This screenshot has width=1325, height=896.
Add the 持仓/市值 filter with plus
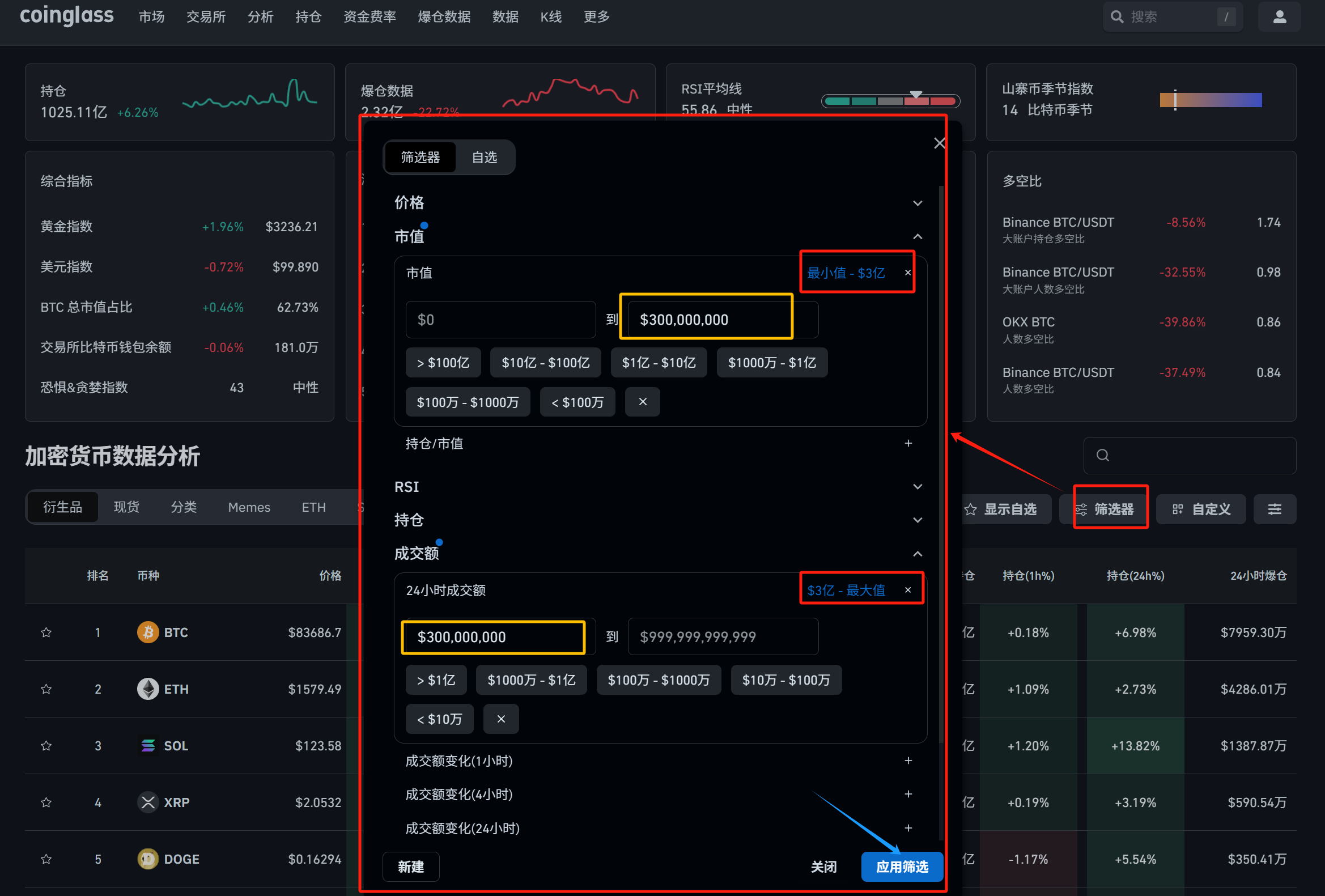[908, 443]
